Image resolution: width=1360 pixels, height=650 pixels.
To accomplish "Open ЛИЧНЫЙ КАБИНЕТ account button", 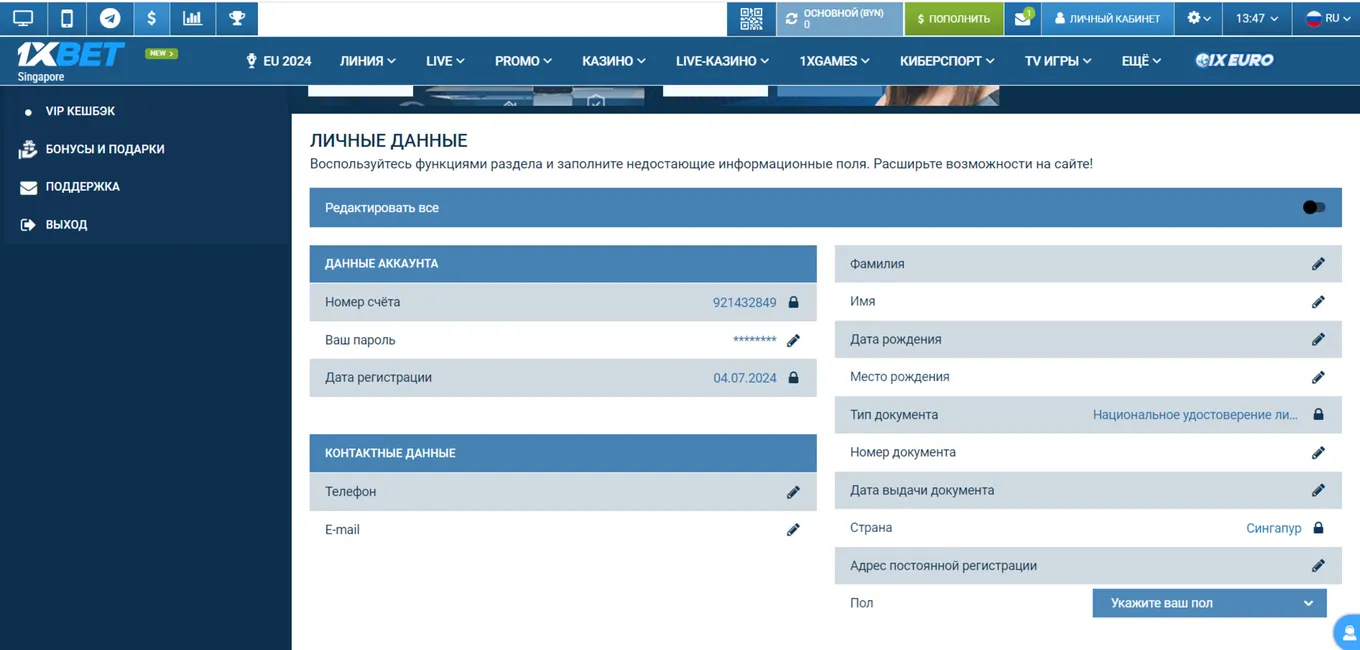I will (1107, 19).
